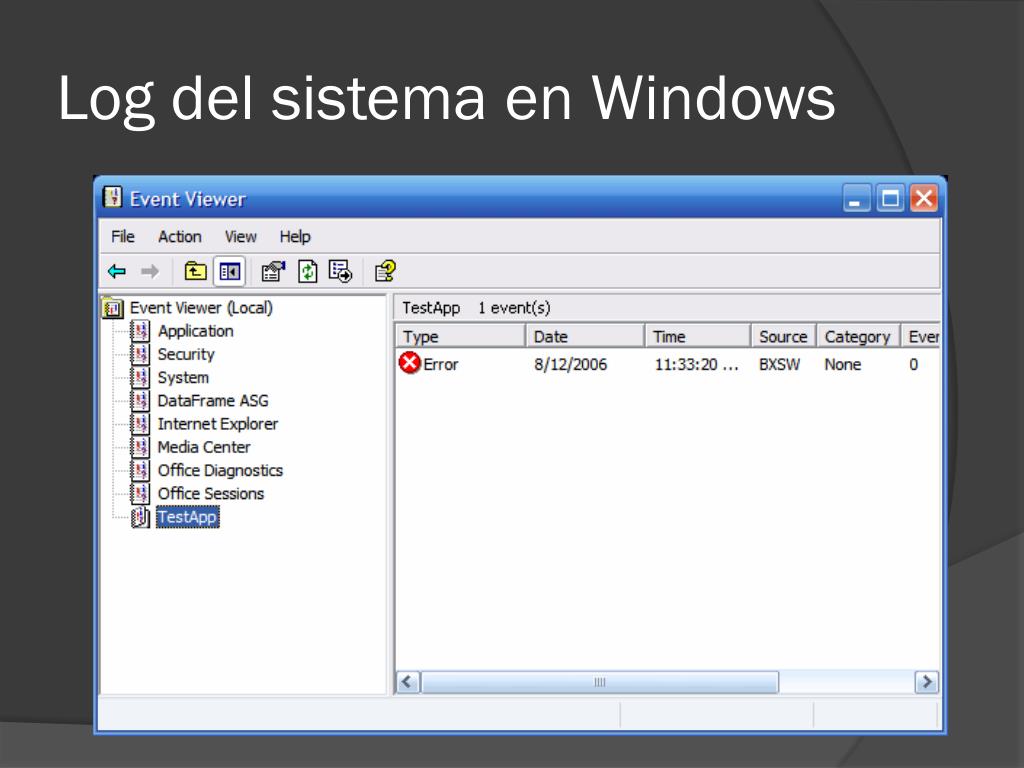Sort by the Source column header

tap(784, 336)
